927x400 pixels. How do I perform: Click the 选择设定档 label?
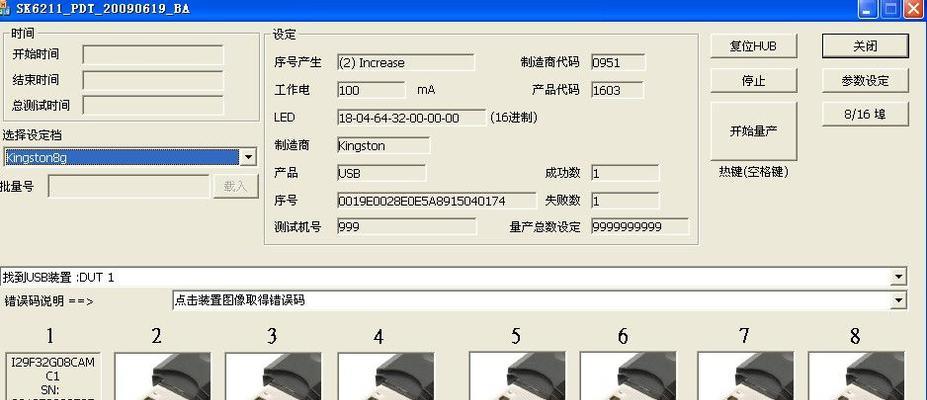[x=32, y=135]
